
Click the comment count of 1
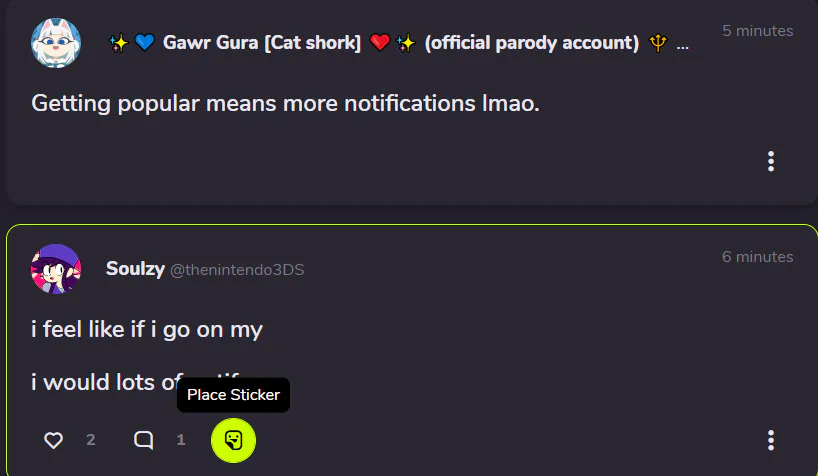(181, 440)
